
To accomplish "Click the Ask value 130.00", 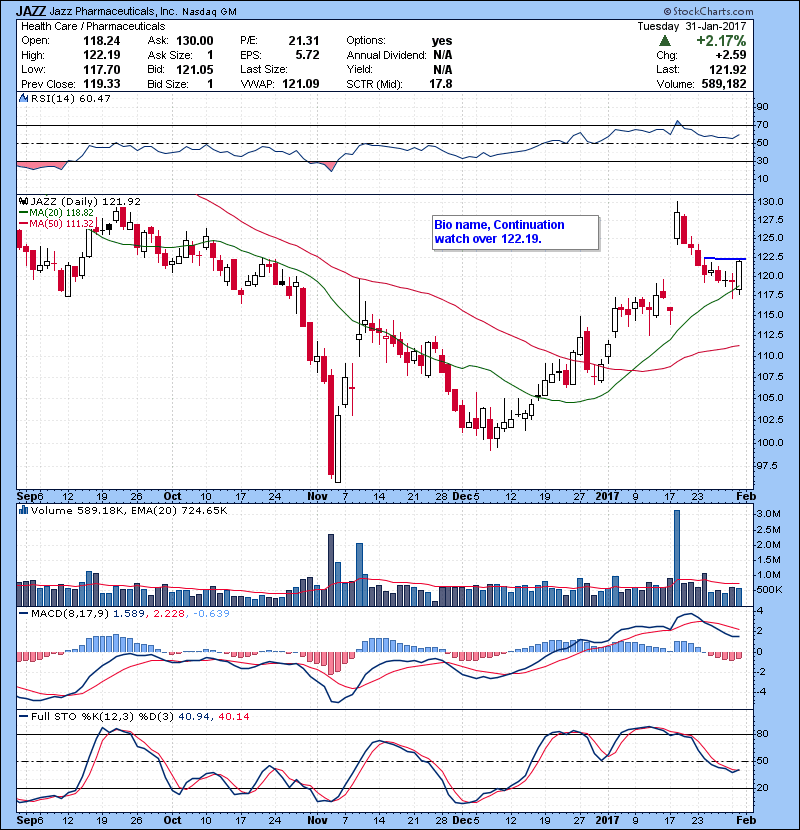I will 195,41.
